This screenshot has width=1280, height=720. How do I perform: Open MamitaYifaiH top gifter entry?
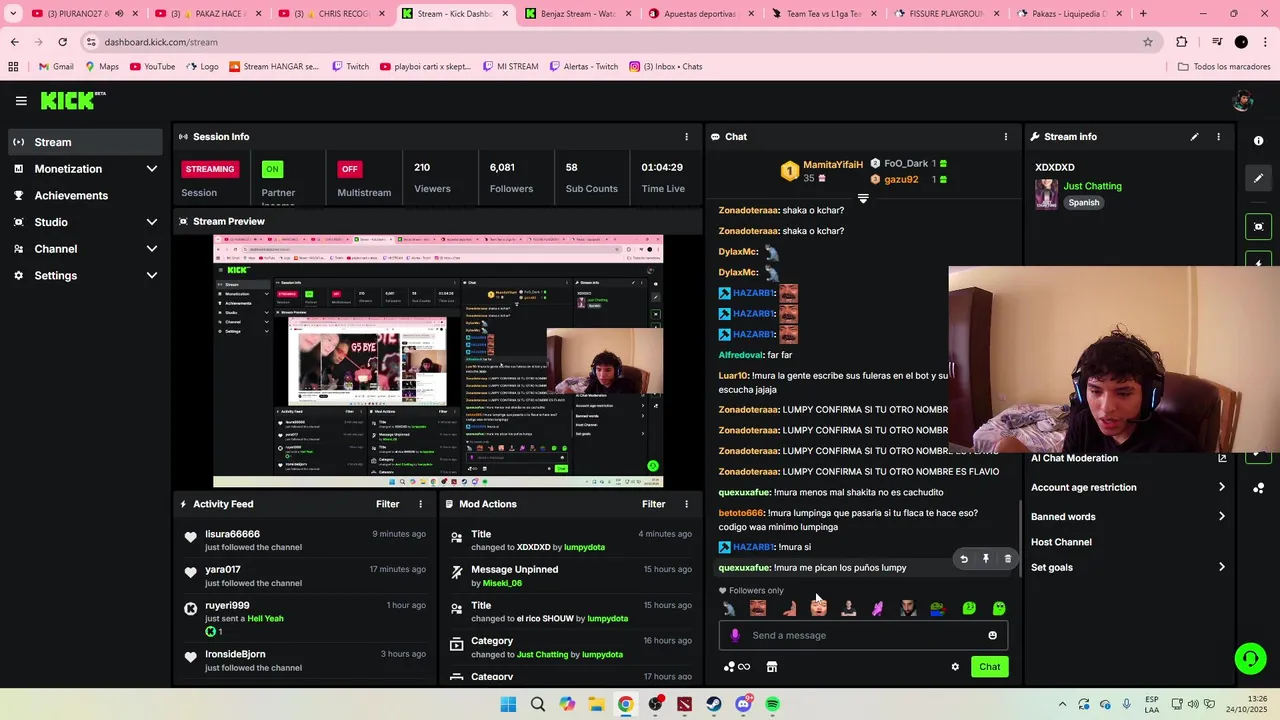tap(824, 171)
